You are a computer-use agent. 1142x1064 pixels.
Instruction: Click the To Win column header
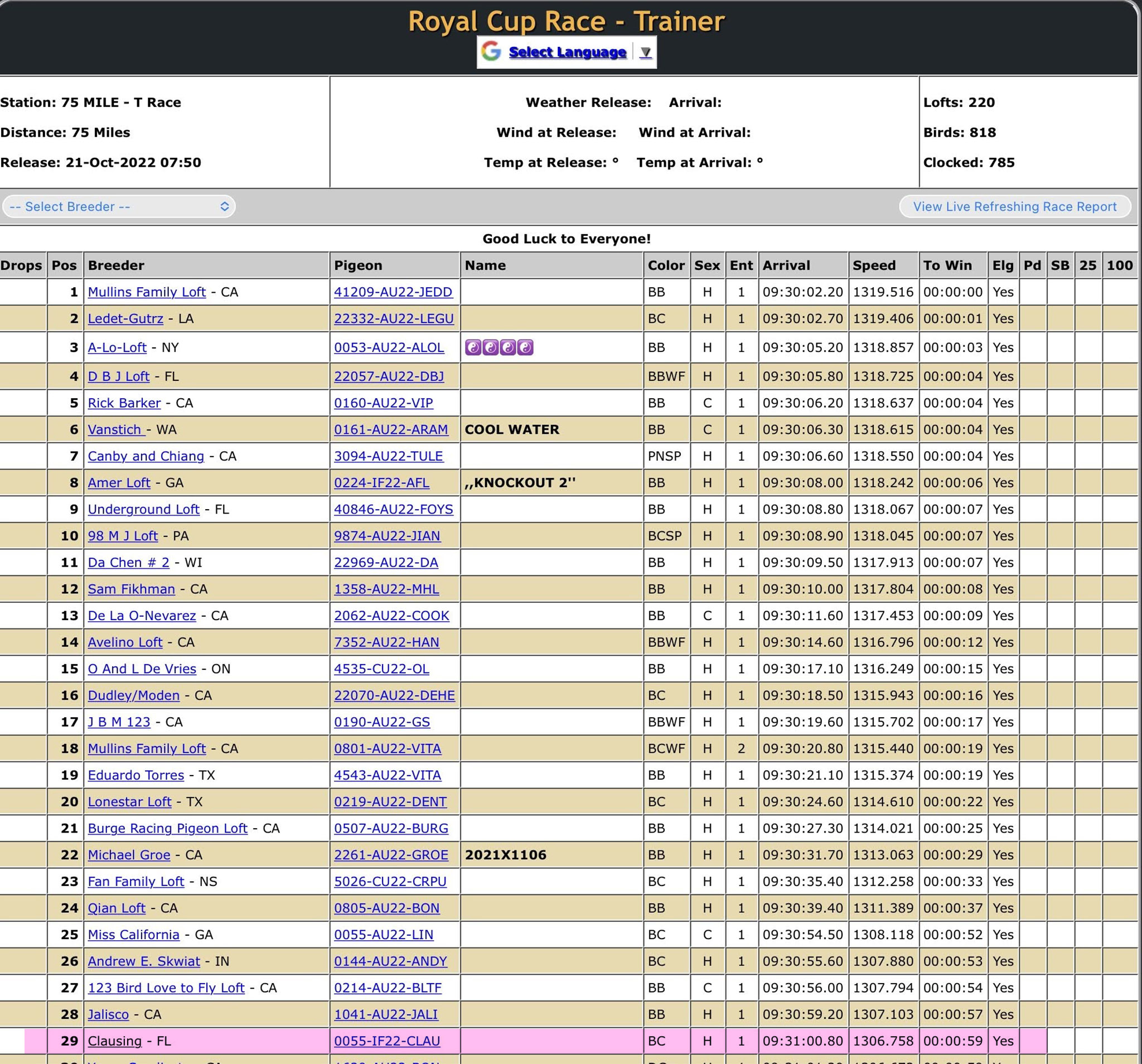pos(953,265)
